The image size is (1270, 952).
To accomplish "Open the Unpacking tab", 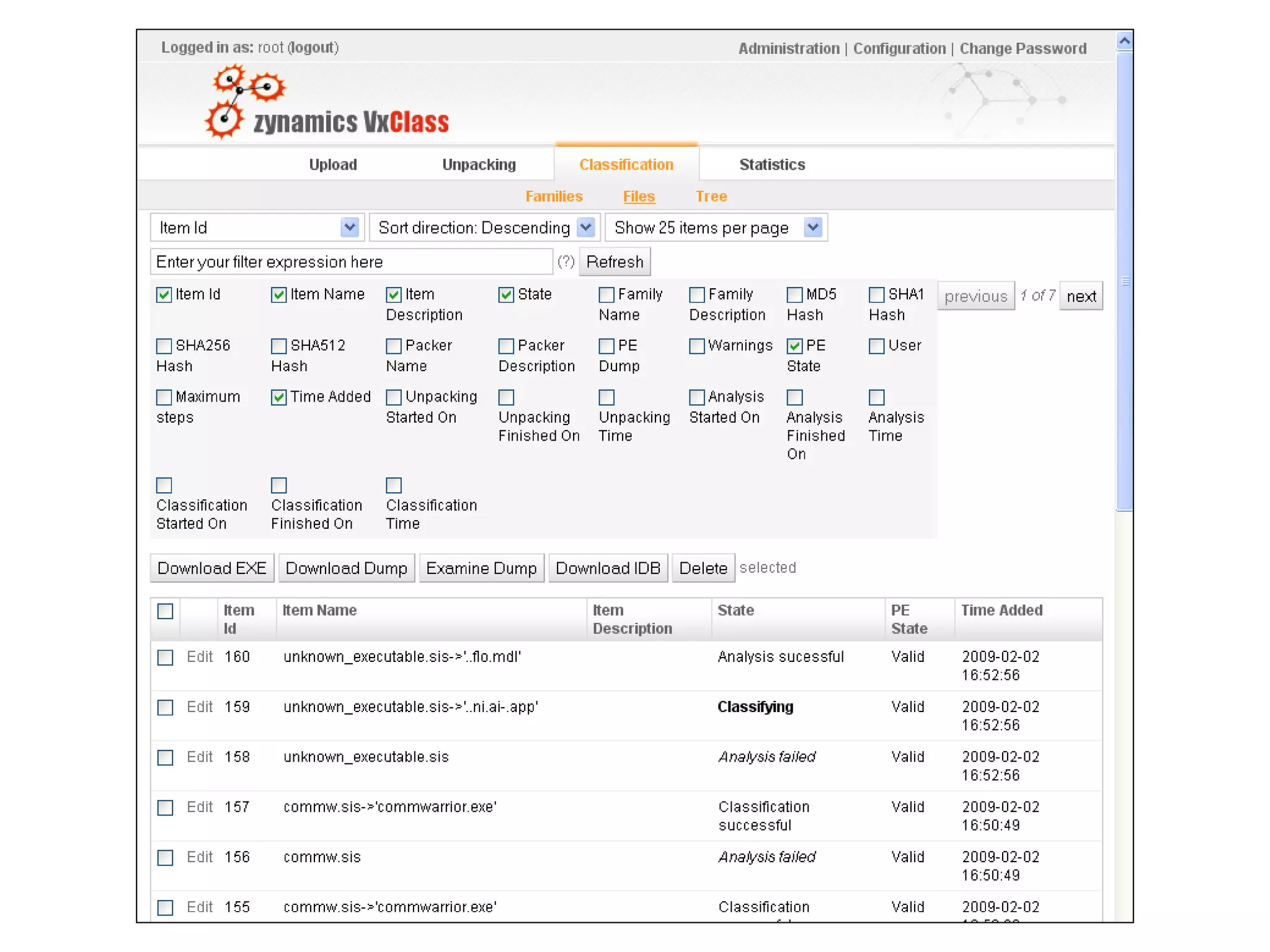I will [479, 164].
